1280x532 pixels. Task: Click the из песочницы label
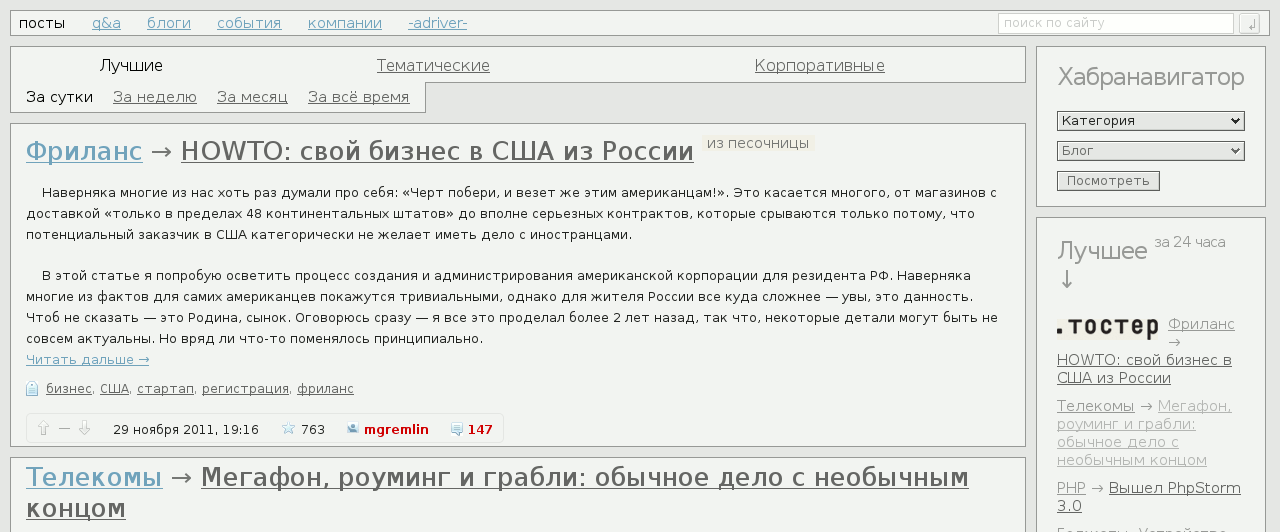coord(758,143)
